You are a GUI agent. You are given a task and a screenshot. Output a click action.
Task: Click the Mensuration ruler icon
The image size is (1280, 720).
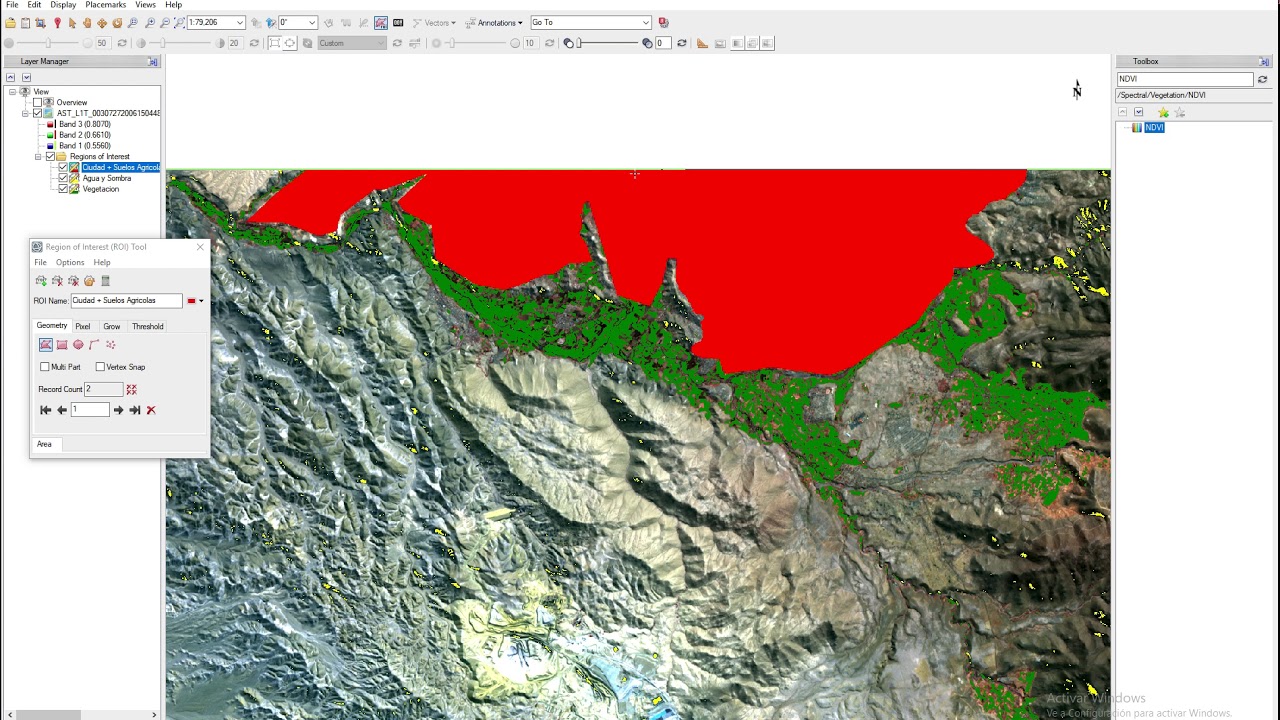click(x=702, y=43)
